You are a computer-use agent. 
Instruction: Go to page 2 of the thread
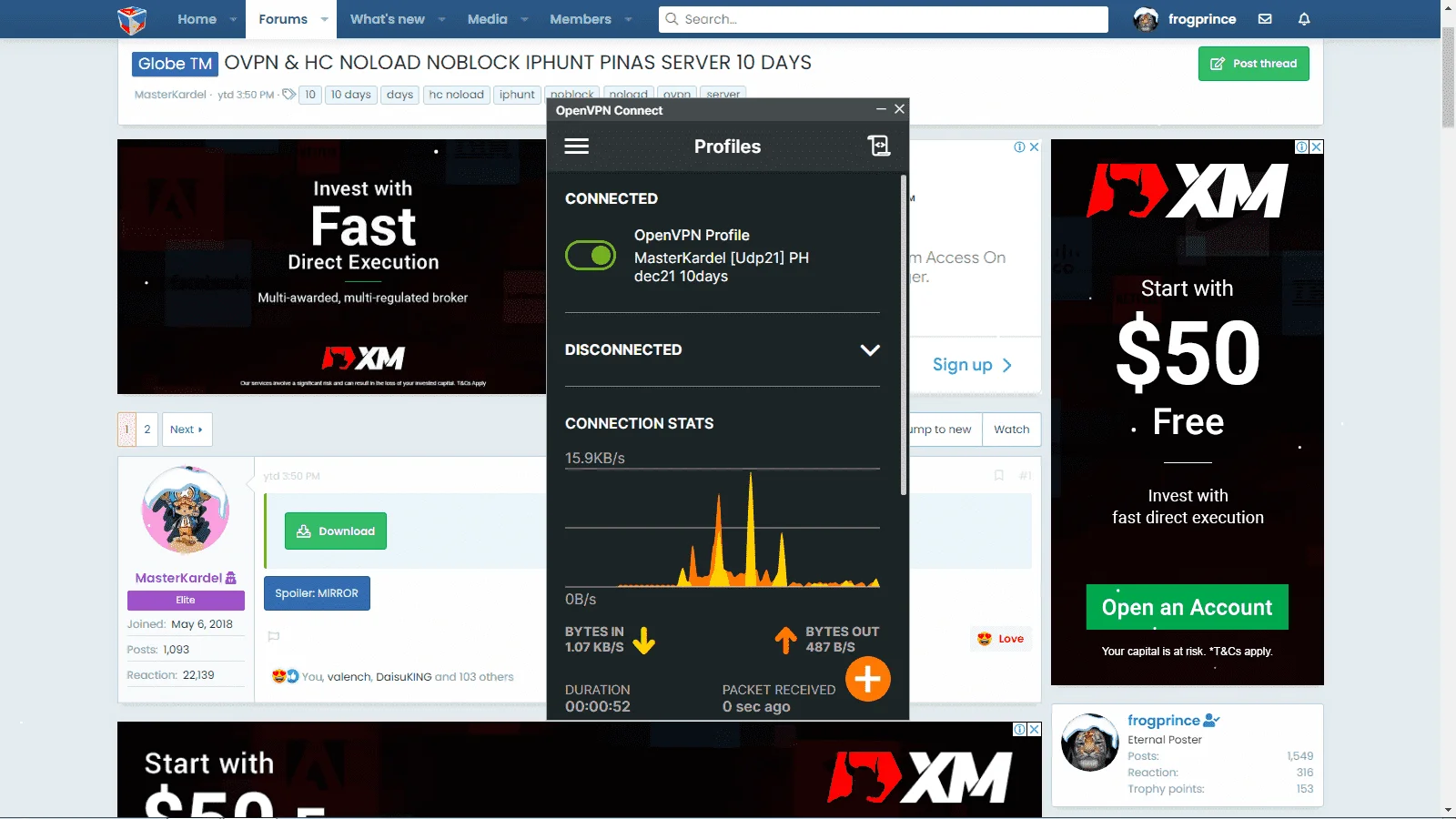[x=147, y=430]
